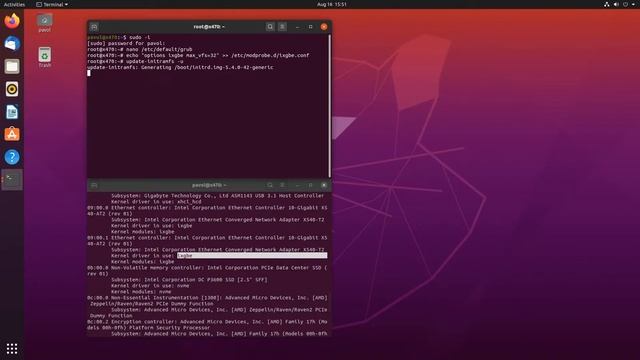Click the root terminal vertical scrollbar
Screen dimensions: 640x360
click(329, 105)
